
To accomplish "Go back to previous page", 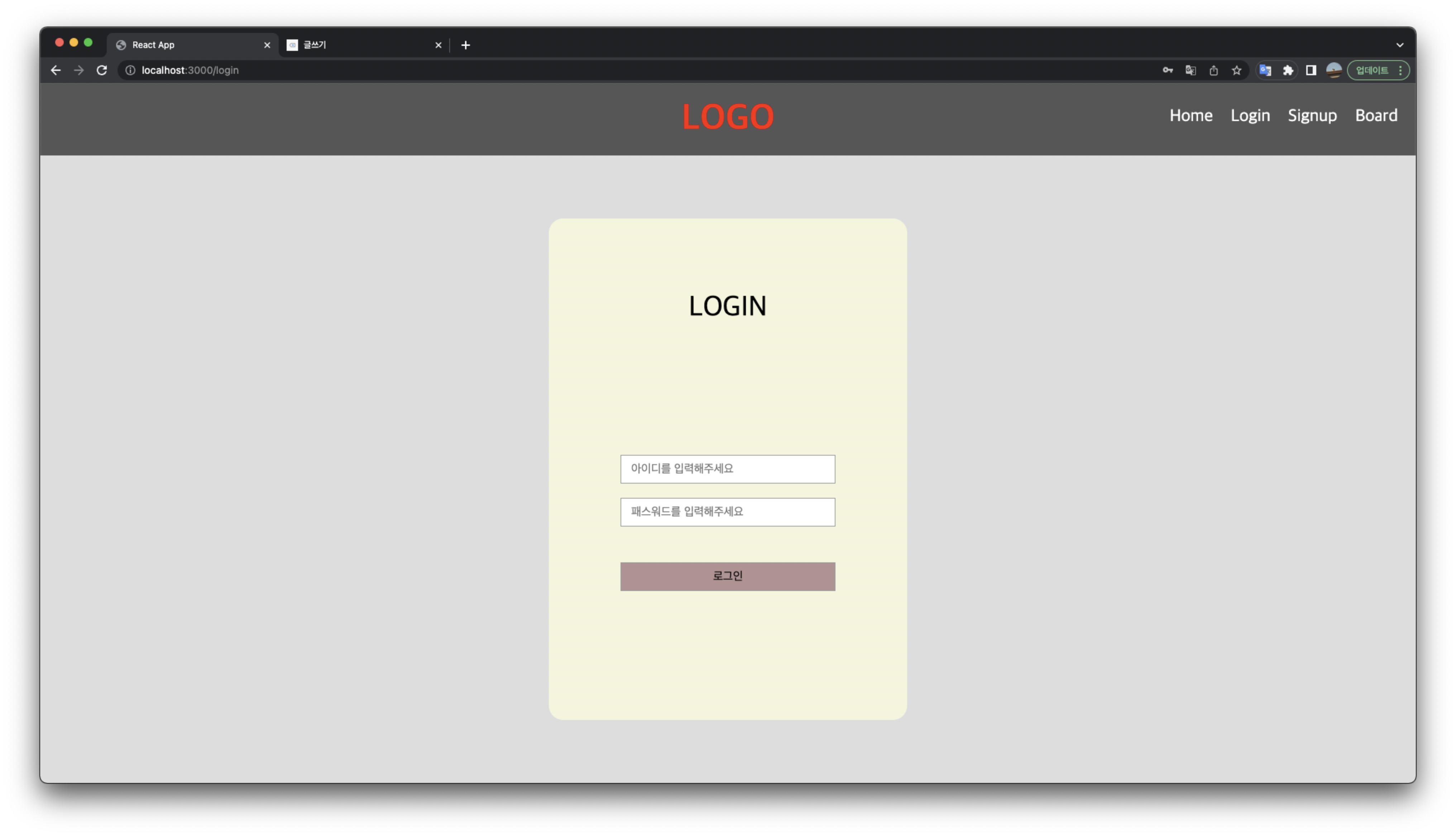I will click(x=56, y=70).
